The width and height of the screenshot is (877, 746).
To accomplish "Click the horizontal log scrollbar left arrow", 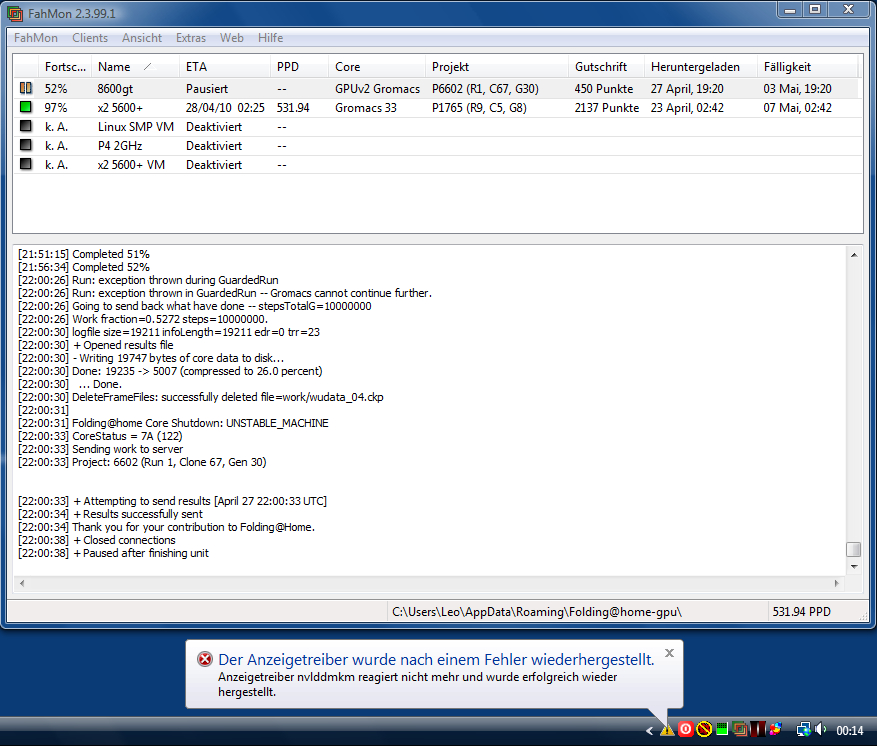I will tap(22, 583).
